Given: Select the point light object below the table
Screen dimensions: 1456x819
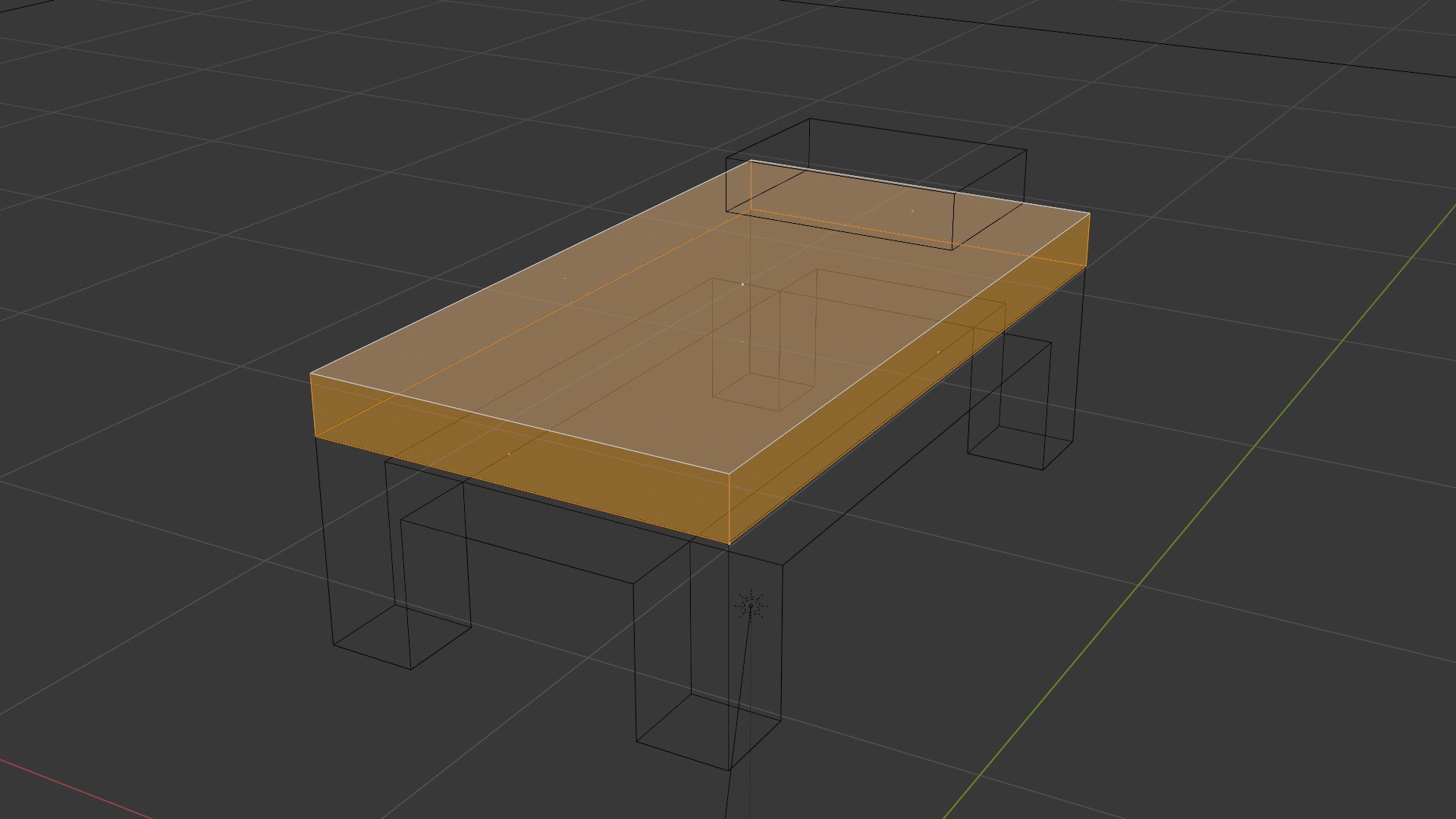Looking at the screenshot, I should [751, 604].
